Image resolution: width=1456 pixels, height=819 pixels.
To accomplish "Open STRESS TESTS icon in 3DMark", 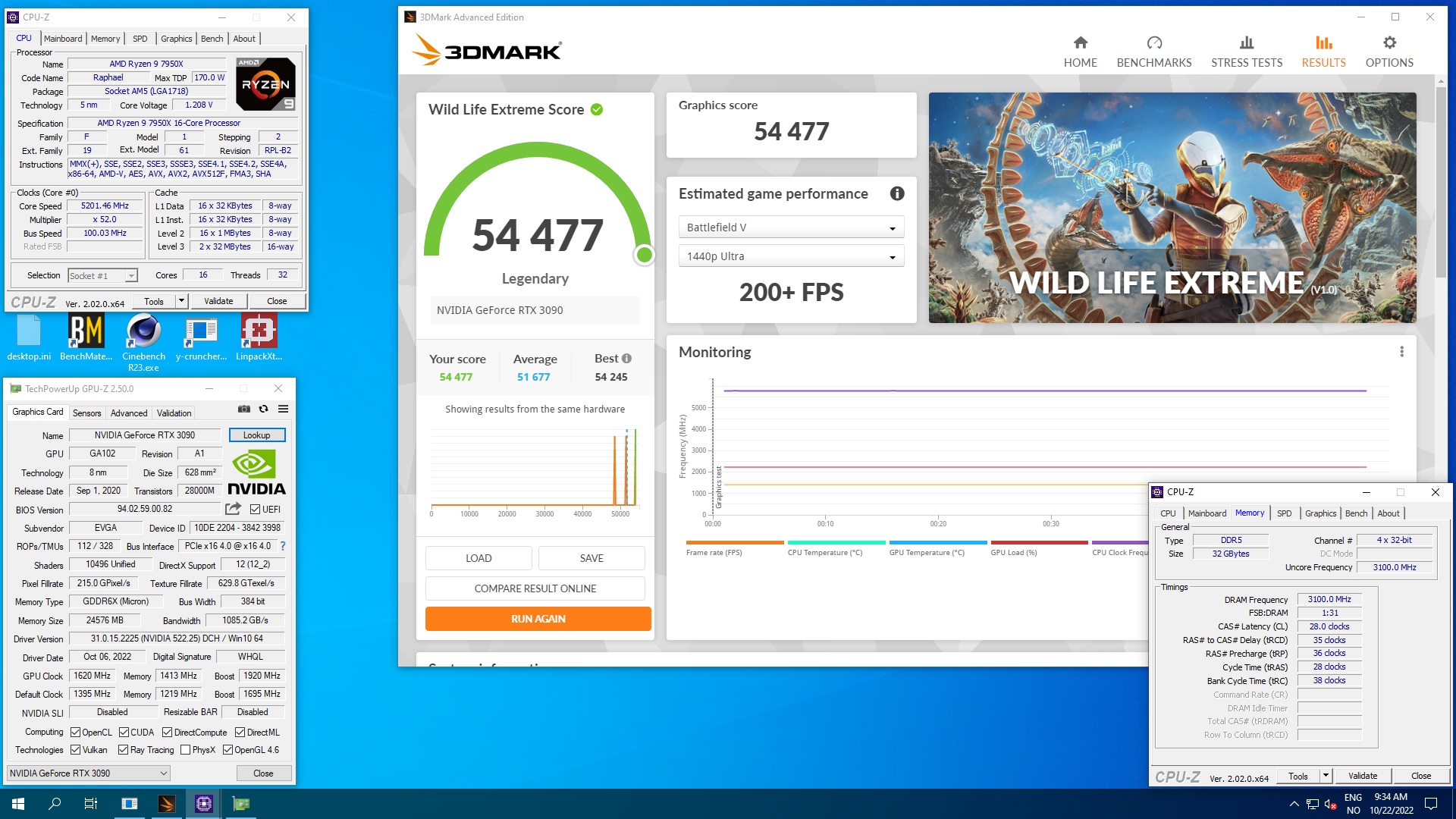I will click(1247, 42).
